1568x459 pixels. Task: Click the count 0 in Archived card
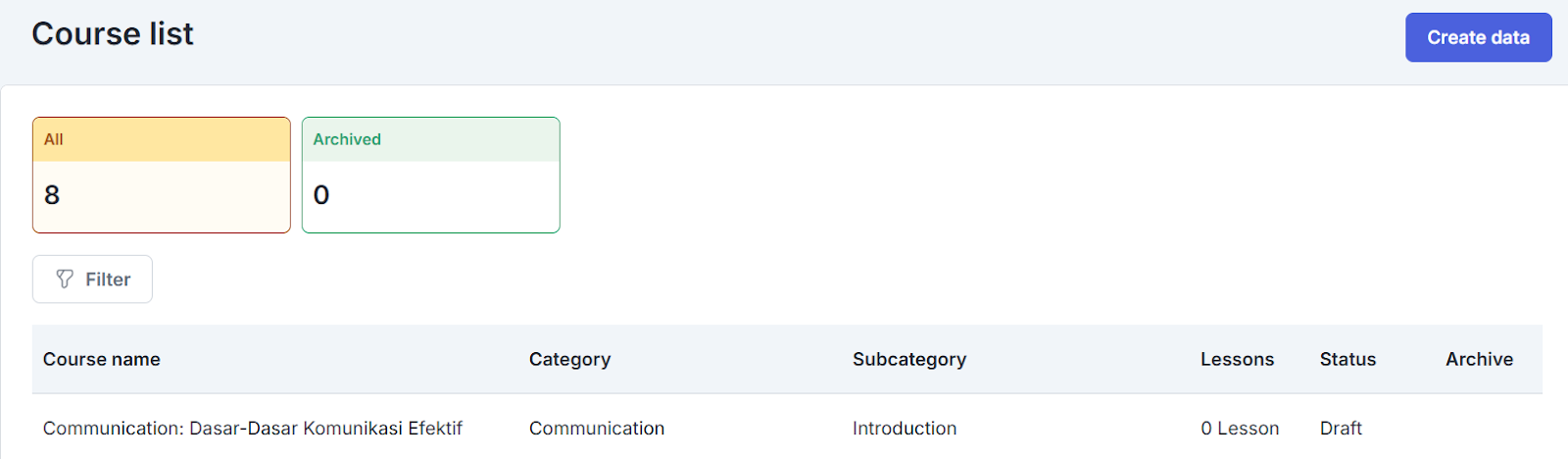tap(321, 195)
